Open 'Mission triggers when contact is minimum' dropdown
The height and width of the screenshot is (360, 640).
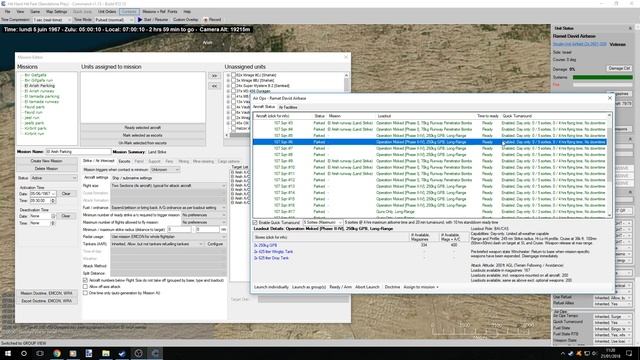pyautogui.click(x=165, y=170)
